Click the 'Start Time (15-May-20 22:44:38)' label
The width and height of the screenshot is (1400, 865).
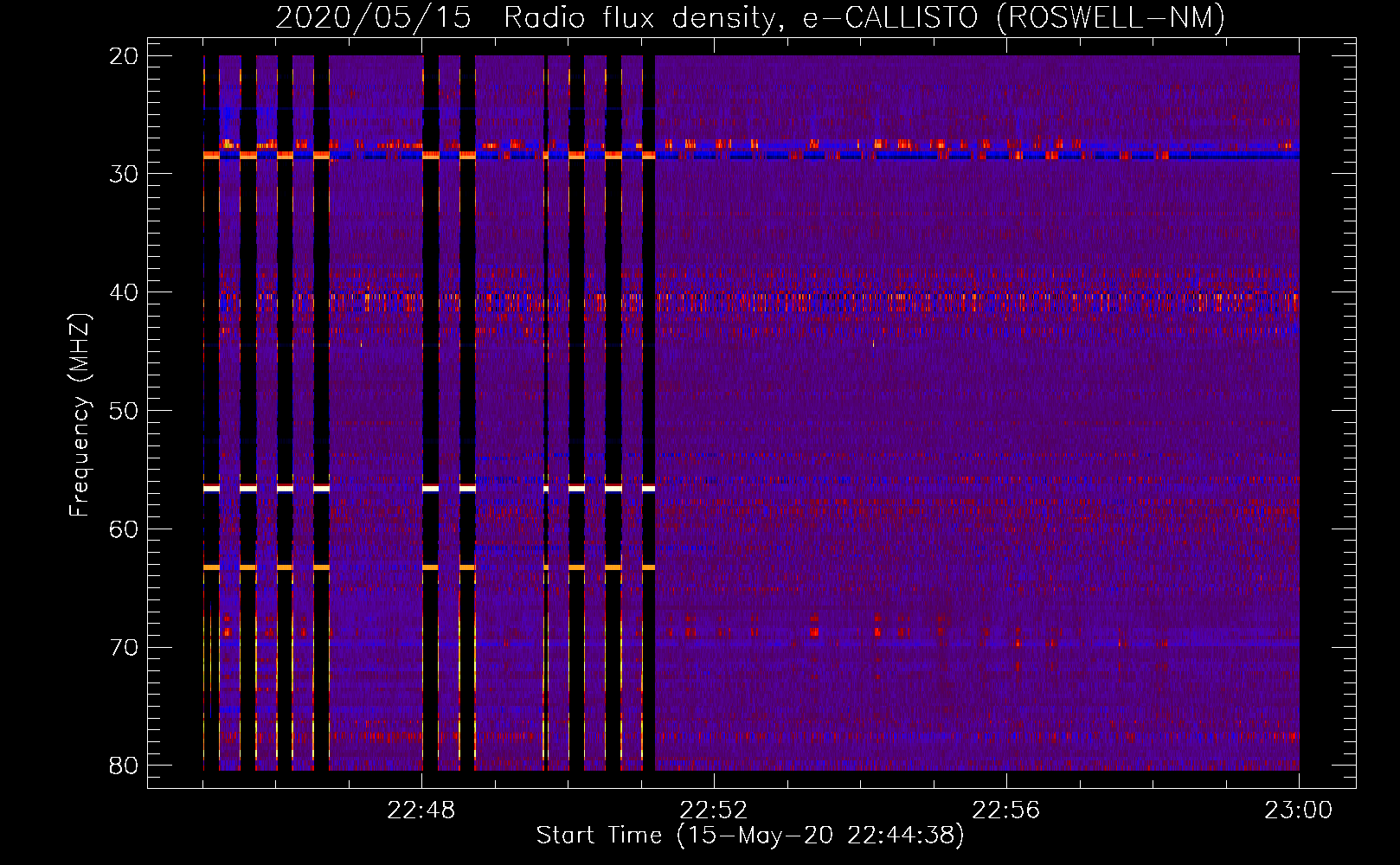(x=750, y=836)
